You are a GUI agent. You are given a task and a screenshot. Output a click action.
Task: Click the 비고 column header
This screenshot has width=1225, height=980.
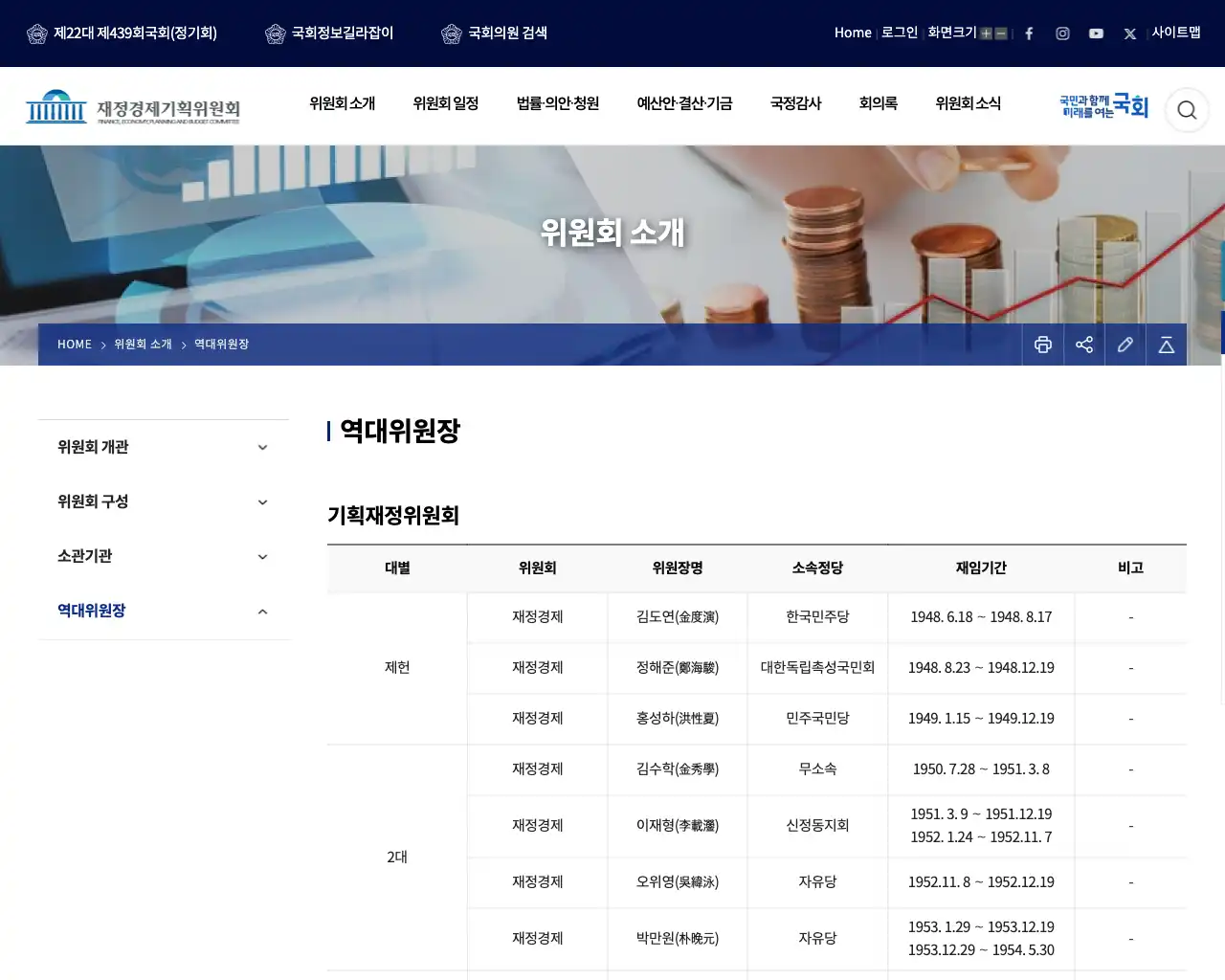[x=1131, y=568]
